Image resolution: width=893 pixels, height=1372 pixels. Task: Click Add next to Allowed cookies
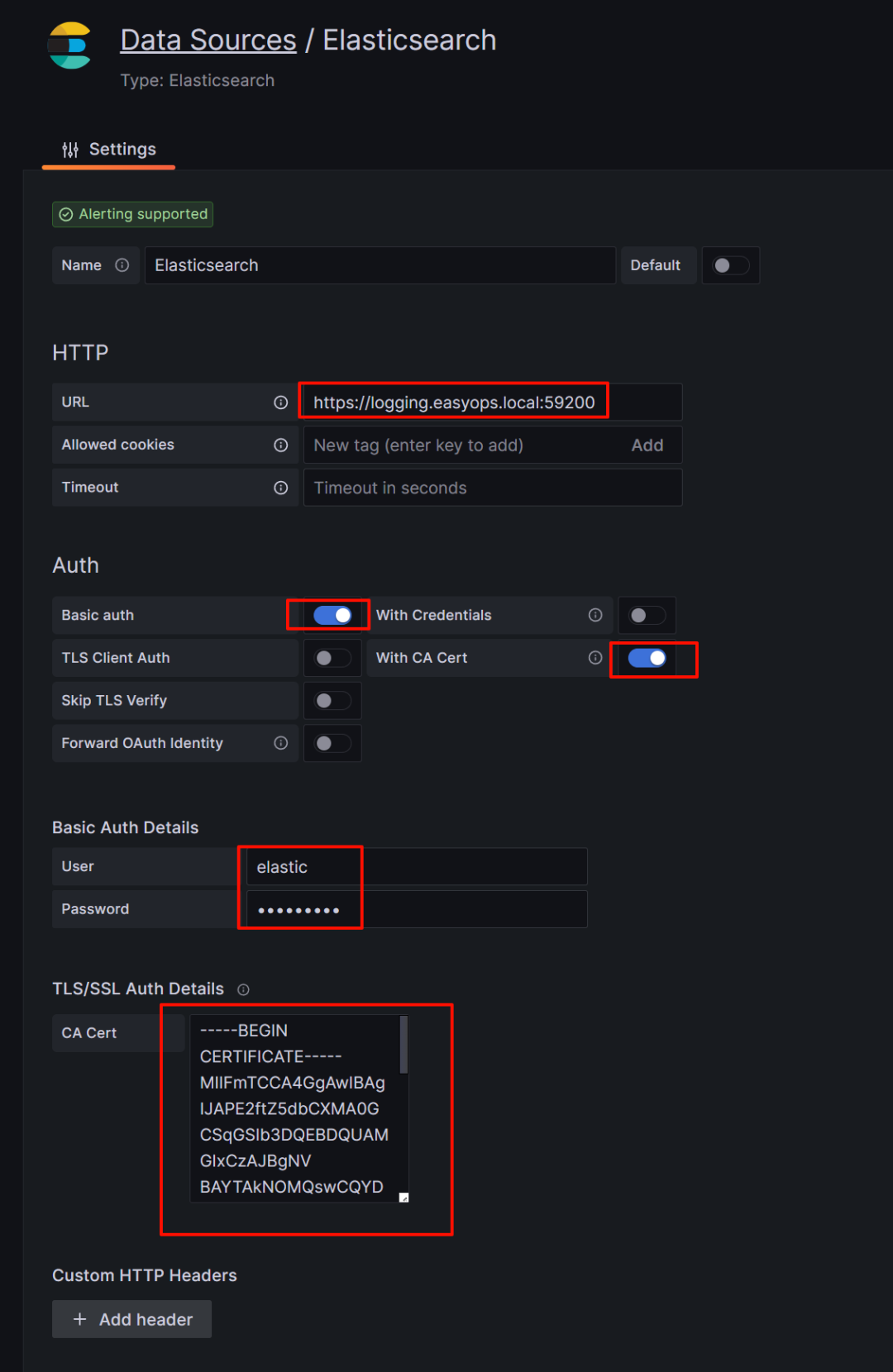[647, 445]
